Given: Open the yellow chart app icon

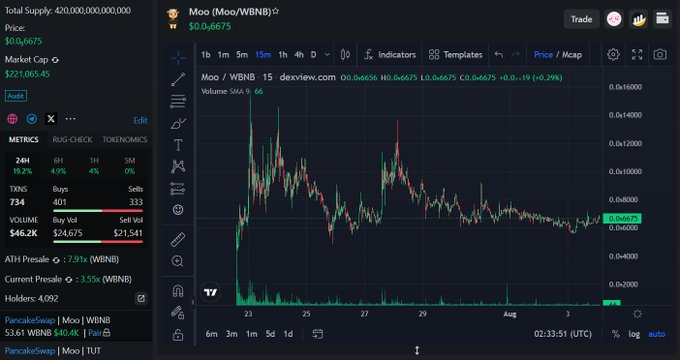Looking at the screenshot, I should (638, 19).
